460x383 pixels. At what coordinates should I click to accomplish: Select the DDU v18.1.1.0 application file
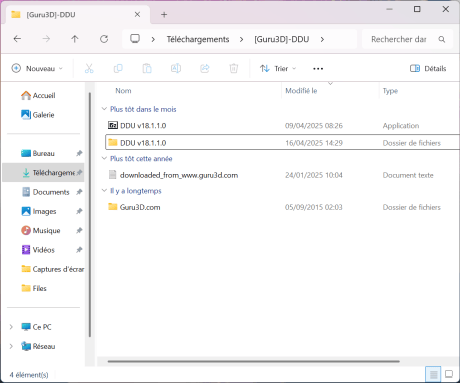click(282, 126)
